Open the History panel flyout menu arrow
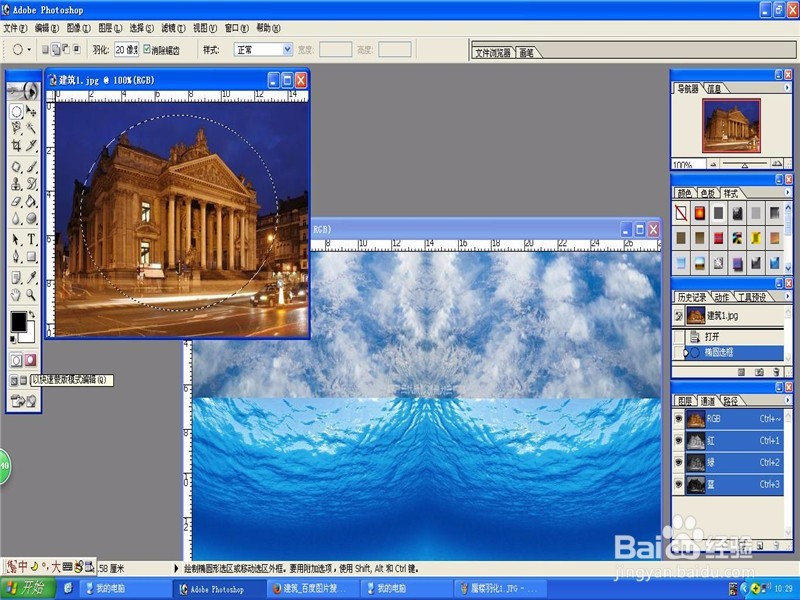The width and height of the screenshot is (800, 600). click(x=787, y=296)
